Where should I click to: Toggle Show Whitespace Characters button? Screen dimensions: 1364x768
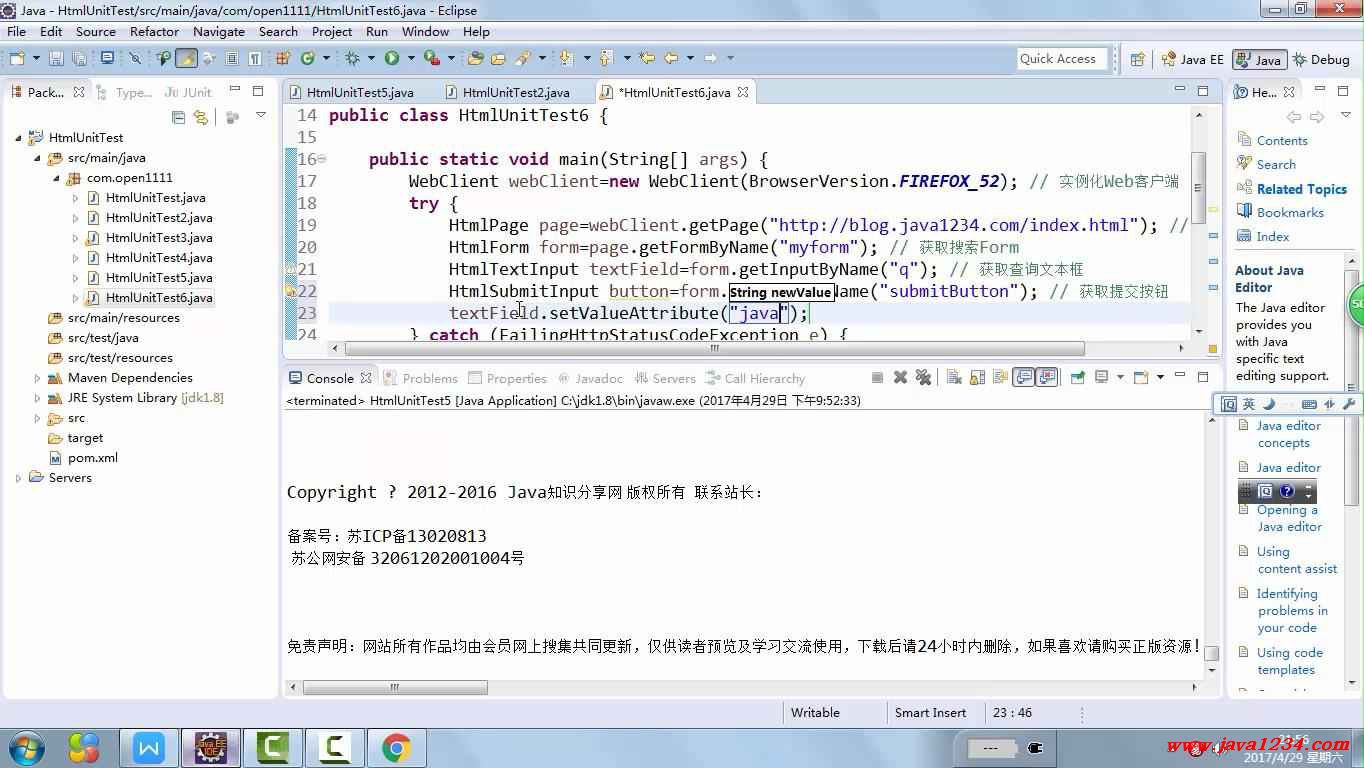coord(255,59)
